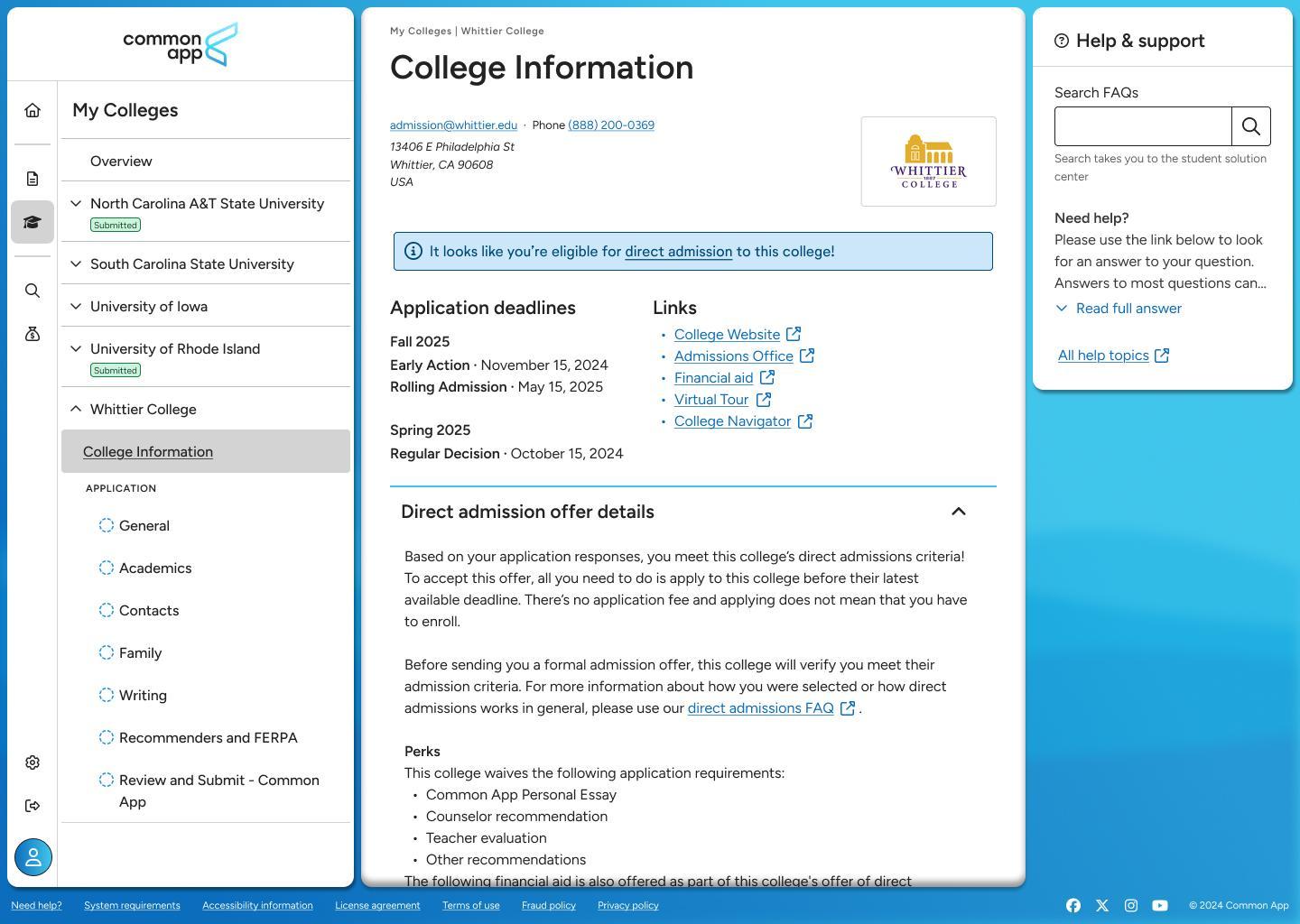Open the Common App document icon

point(32,179)
